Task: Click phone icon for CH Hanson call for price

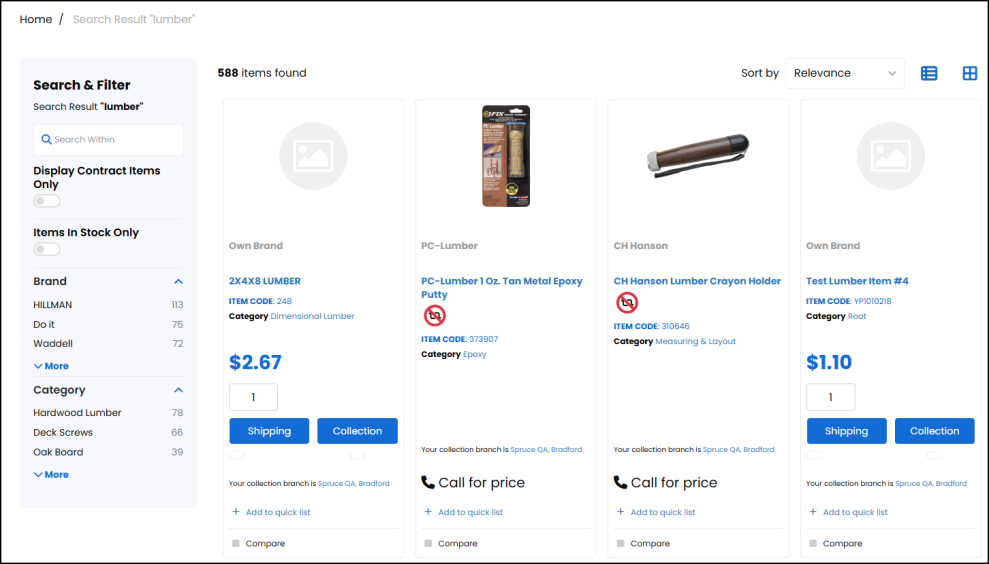Action: click(x=620, y=482)
